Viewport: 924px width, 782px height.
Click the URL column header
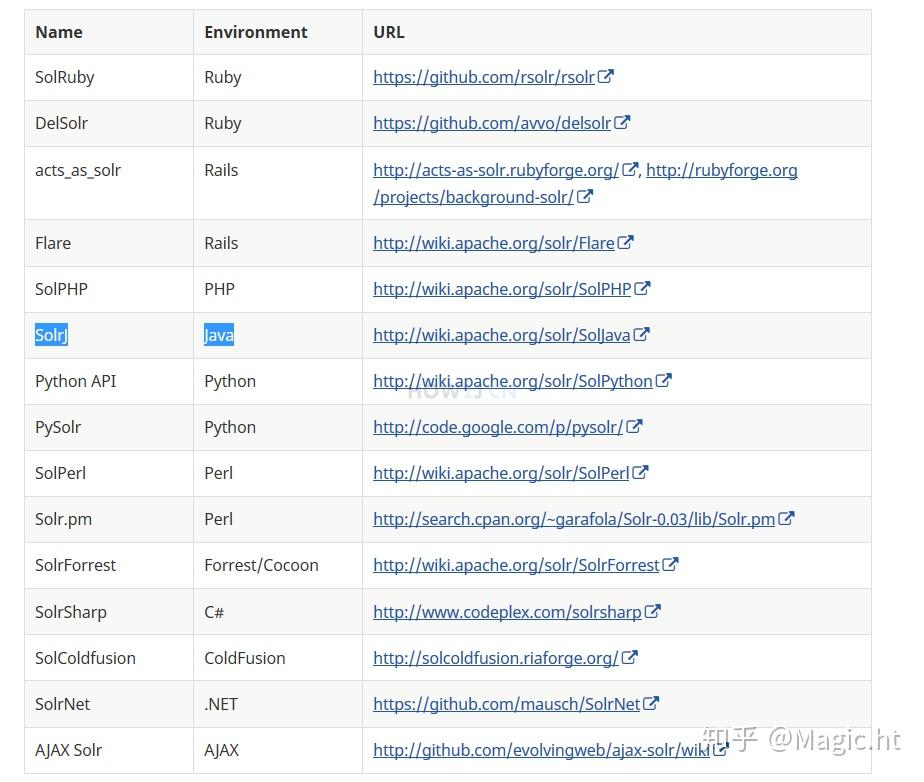[389, 32]
